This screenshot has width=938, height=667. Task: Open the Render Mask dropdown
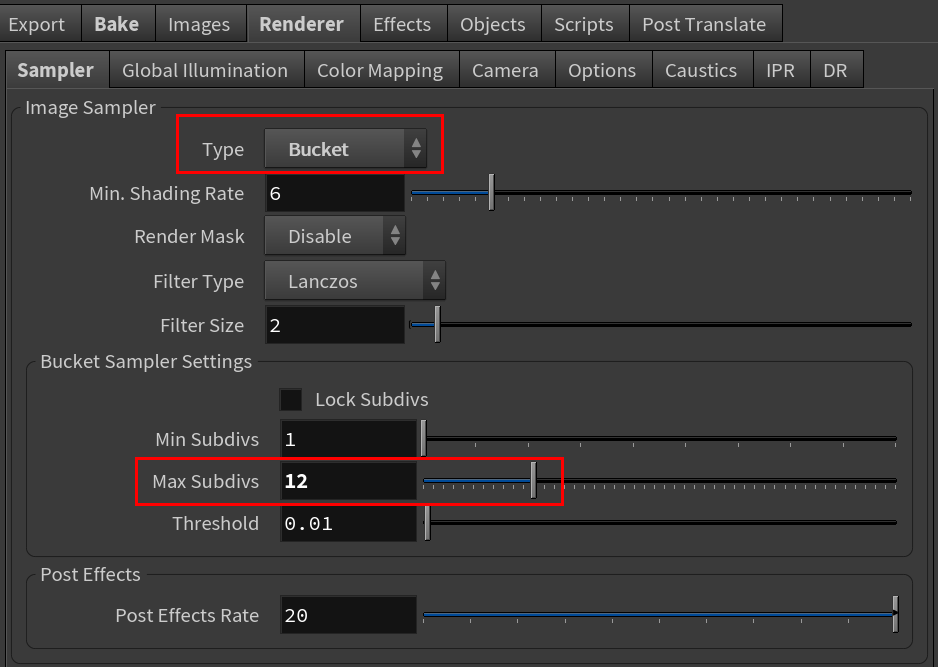(335, 236)
